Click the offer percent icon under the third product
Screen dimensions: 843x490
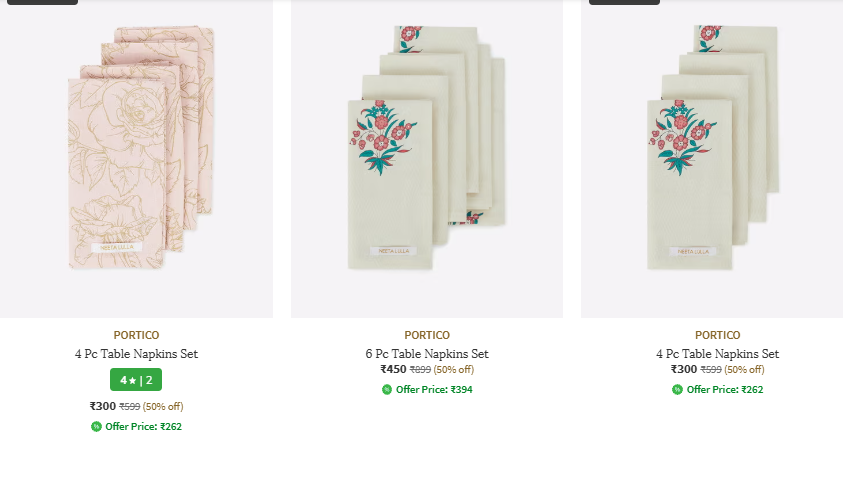(x=677, y=390)
